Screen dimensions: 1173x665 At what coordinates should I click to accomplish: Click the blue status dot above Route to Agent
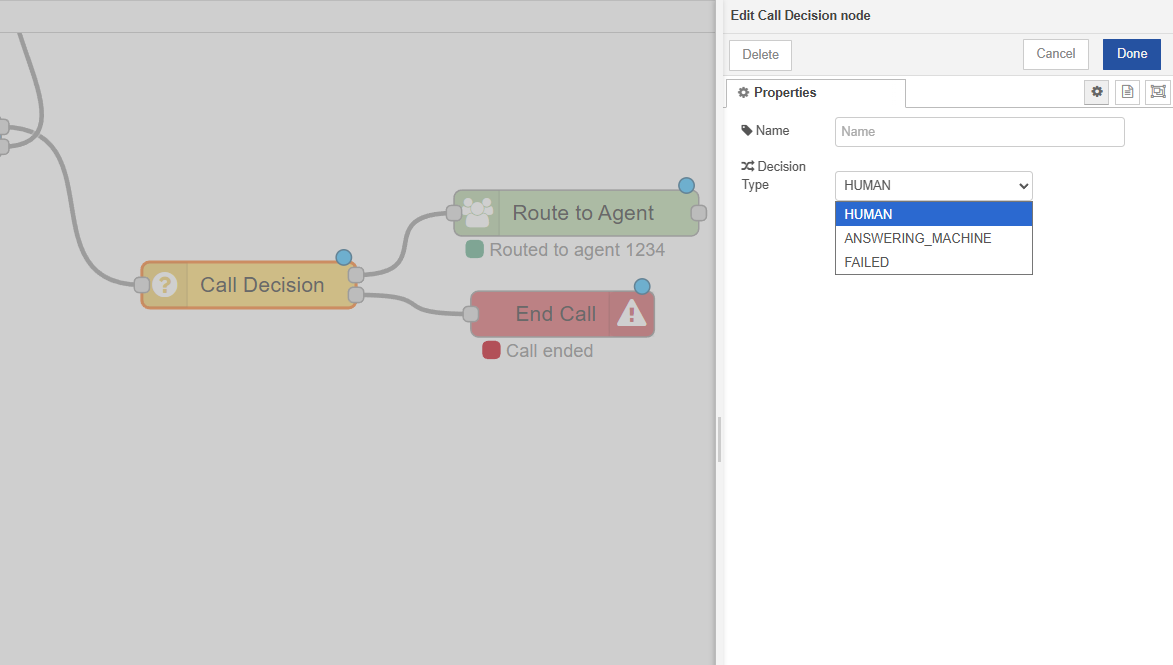tap(686, 185)
